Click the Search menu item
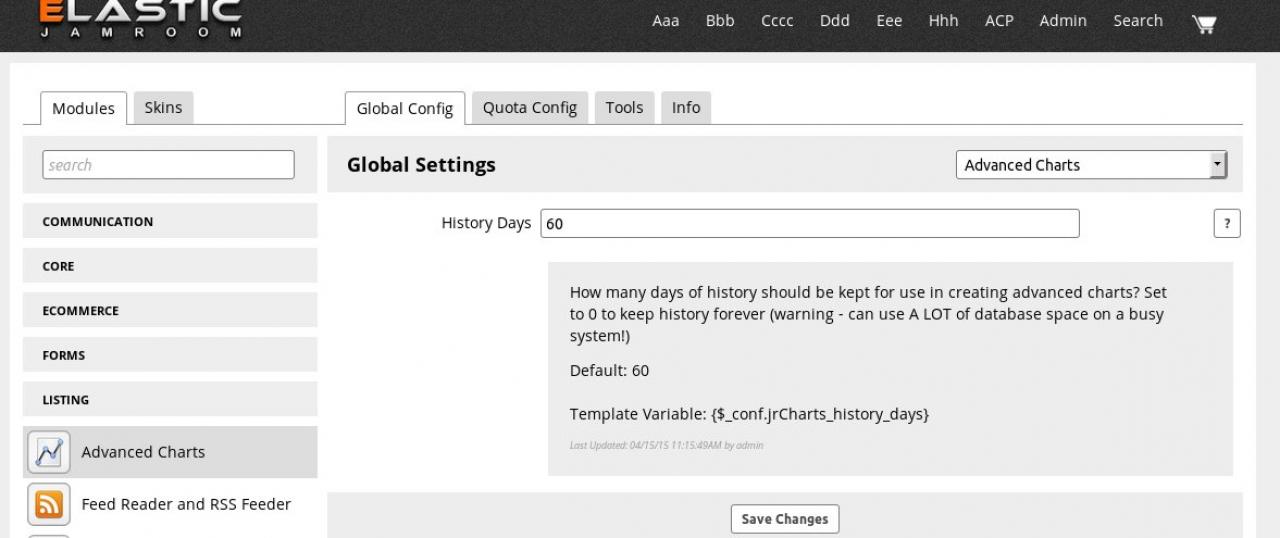This screenshot has width=1280, height=538. click(1138, 21)
